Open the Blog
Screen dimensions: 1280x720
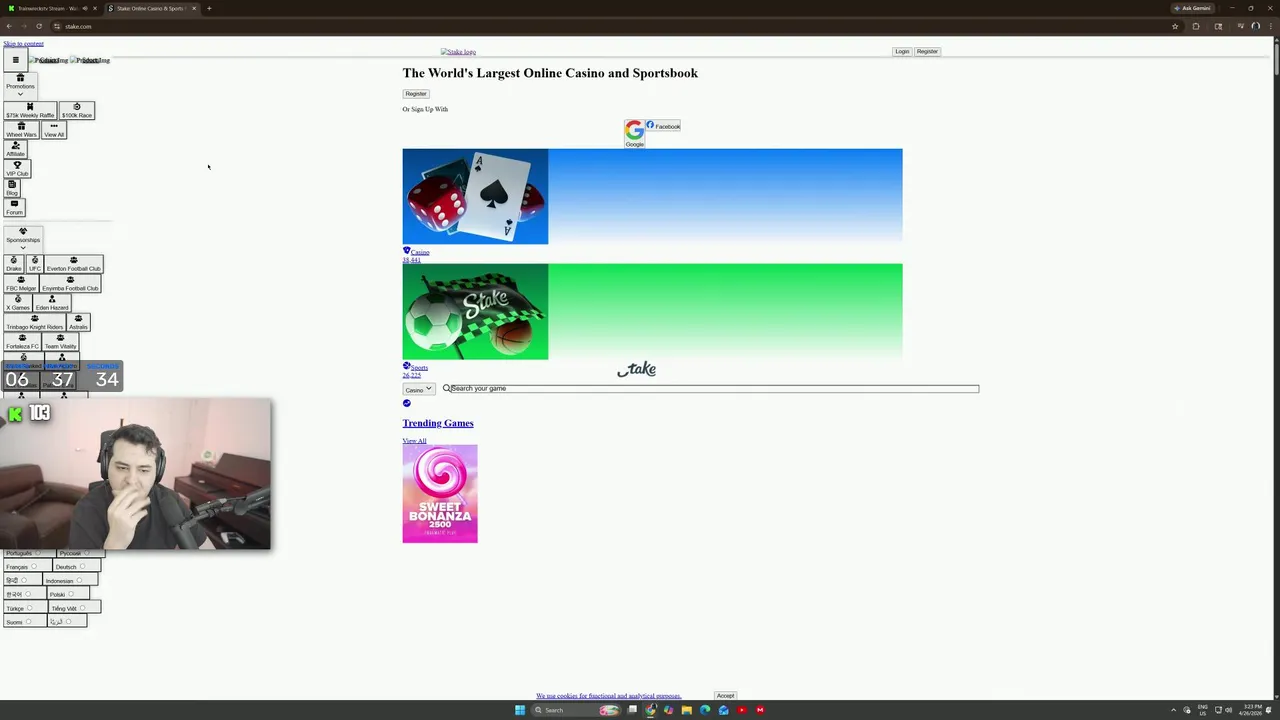click(x=12, y=188)
